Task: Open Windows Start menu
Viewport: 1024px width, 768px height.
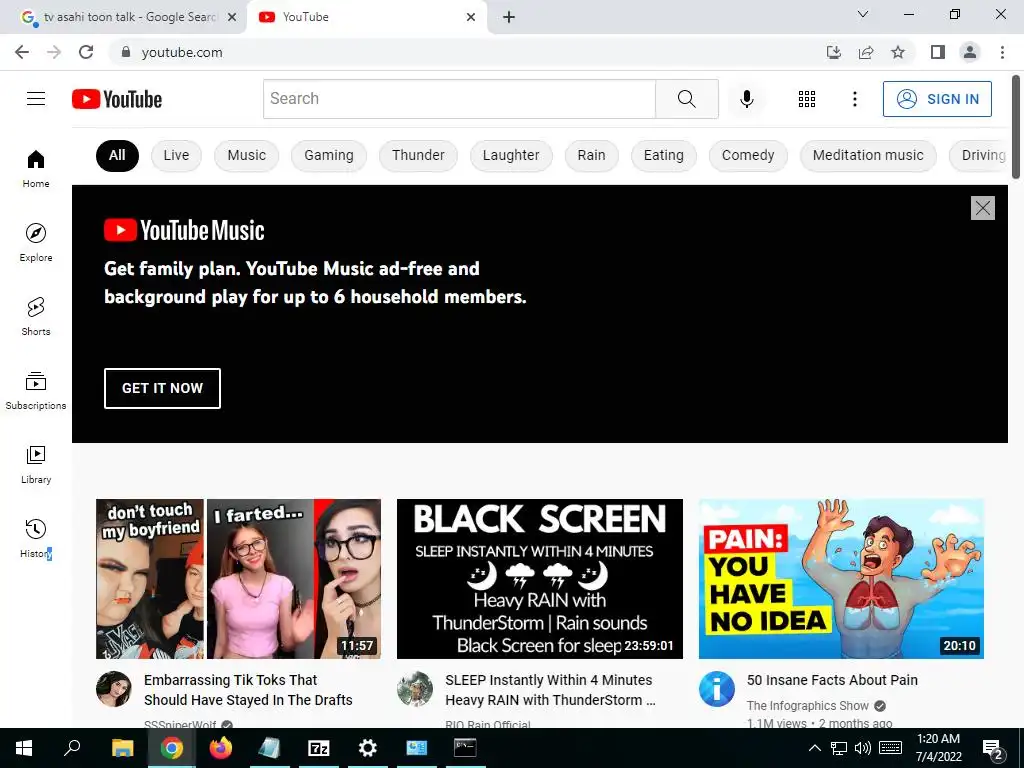Action: pyautogui.click(x=24, y=748)
